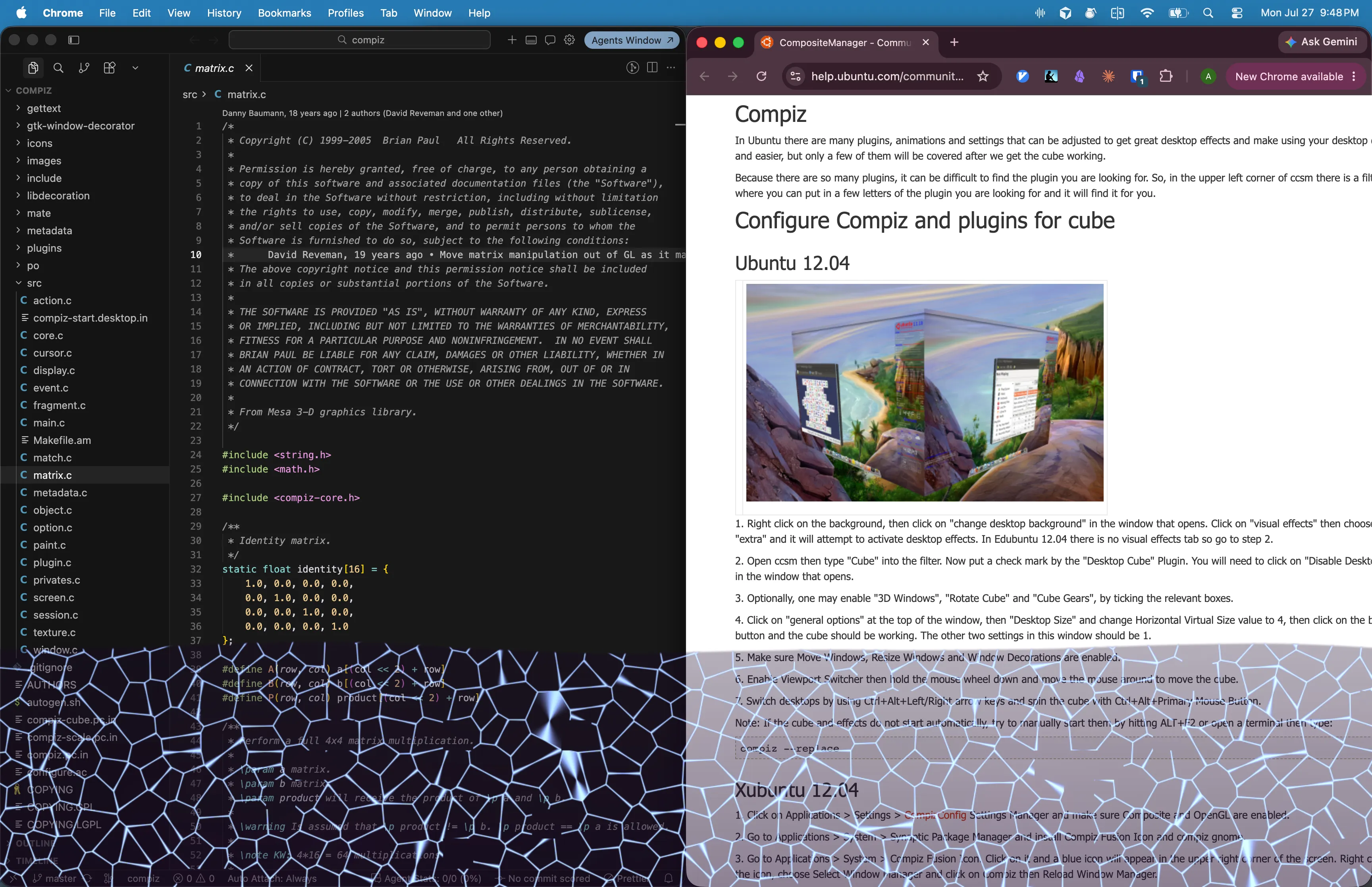Click the Ask Gemini button
Image resolution: width=1372 pixels, height=887 pixels.
click(x=1322, y=41)
